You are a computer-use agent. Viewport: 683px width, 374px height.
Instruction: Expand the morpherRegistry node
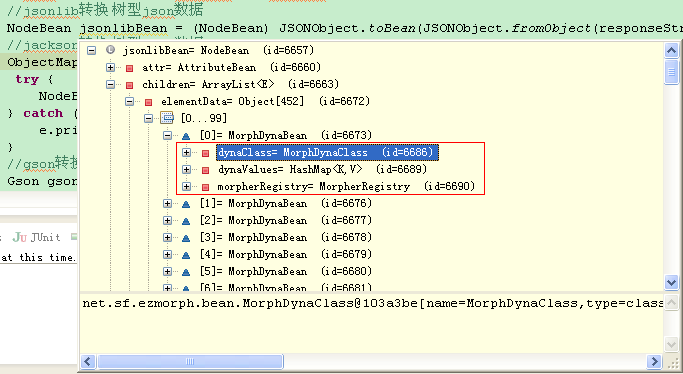(x=186, y=186)
